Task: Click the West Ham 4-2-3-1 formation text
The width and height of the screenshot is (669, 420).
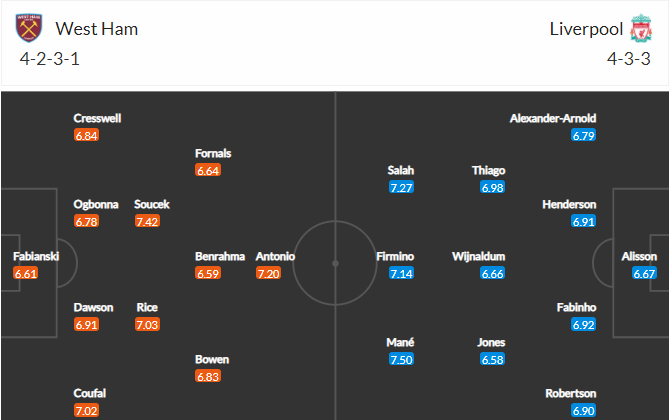Action: [x=49, y=59]
